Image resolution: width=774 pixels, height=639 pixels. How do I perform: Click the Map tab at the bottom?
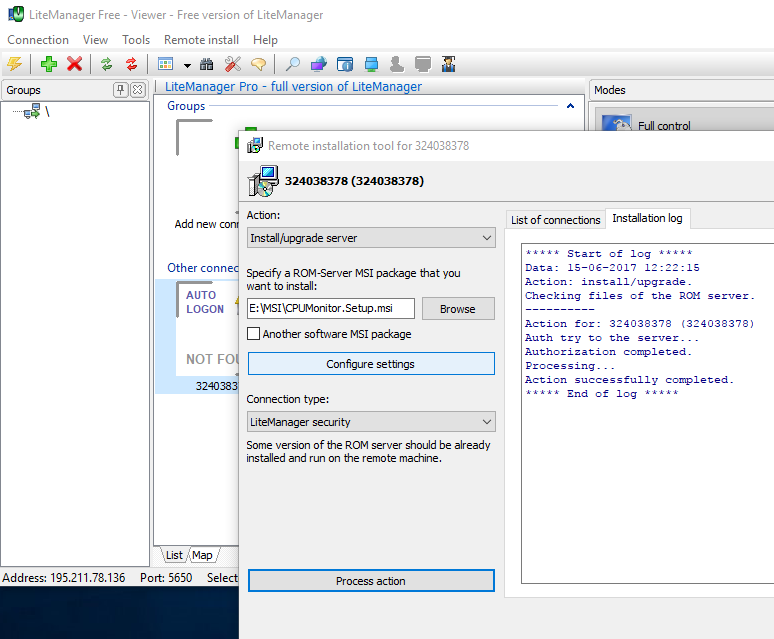point(202,555)
